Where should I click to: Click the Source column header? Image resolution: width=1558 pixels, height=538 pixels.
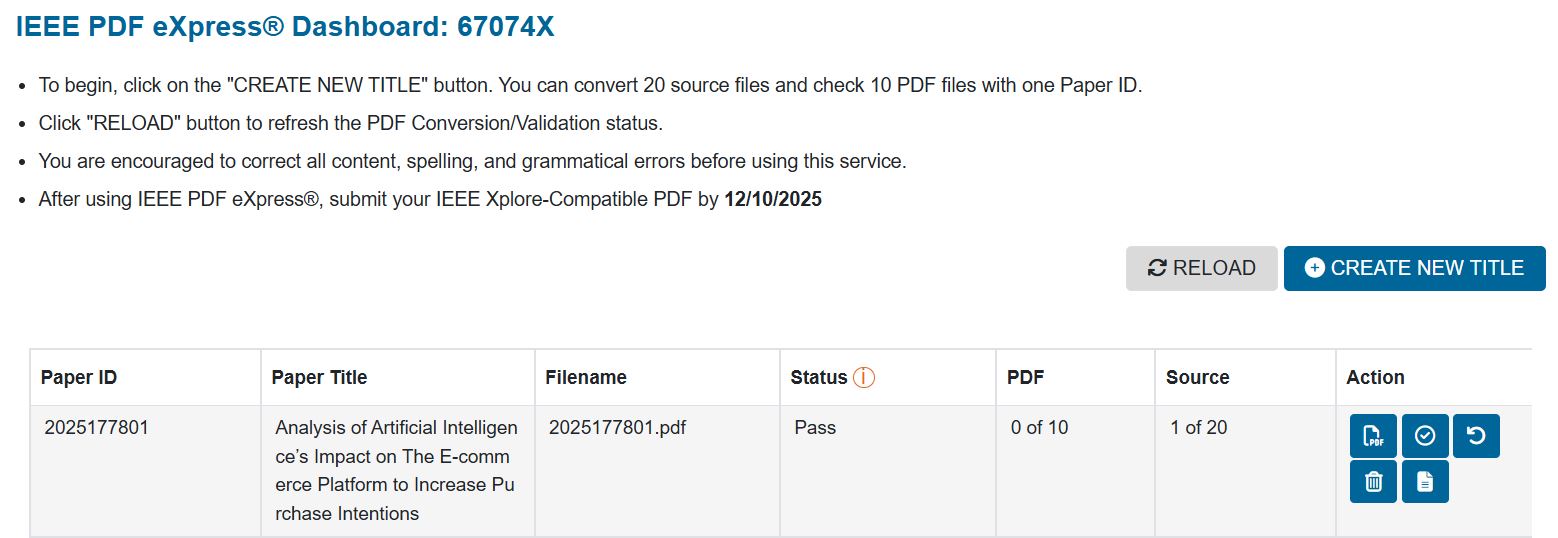tap(1197, 377)
